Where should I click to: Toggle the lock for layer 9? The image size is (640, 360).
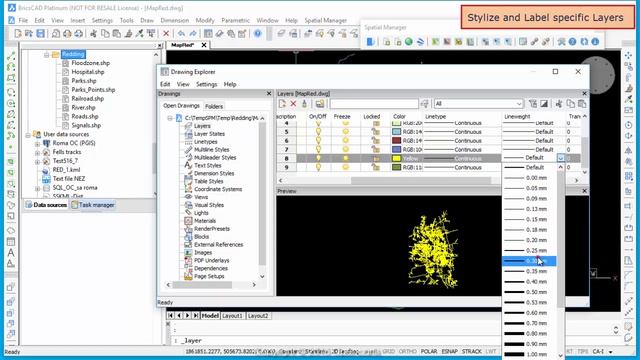[x=376, y=167]
